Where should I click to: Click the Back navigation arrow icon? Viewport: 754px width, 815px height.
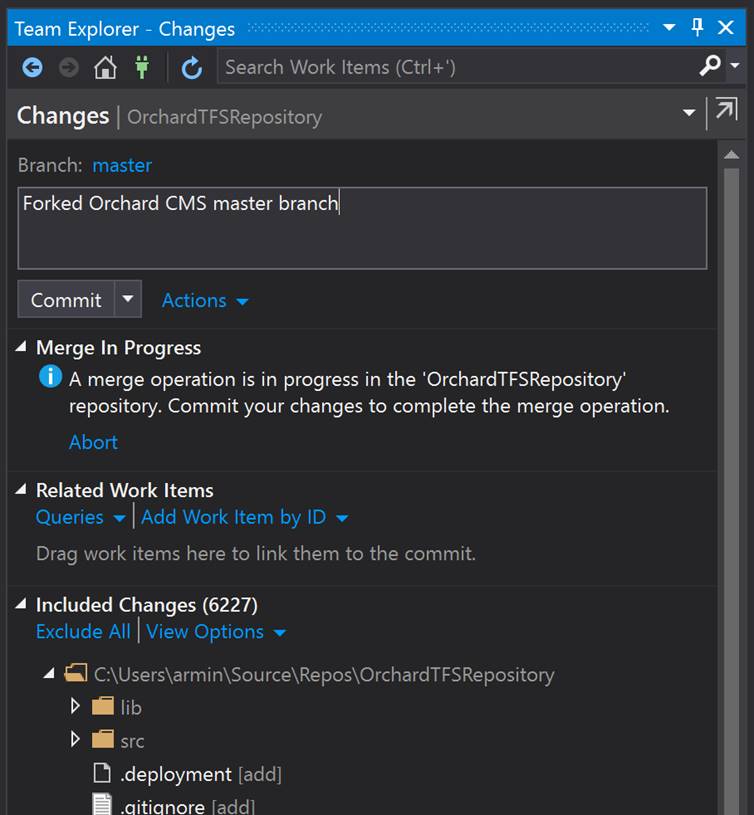pyautogui.click(x=32, y=68)
